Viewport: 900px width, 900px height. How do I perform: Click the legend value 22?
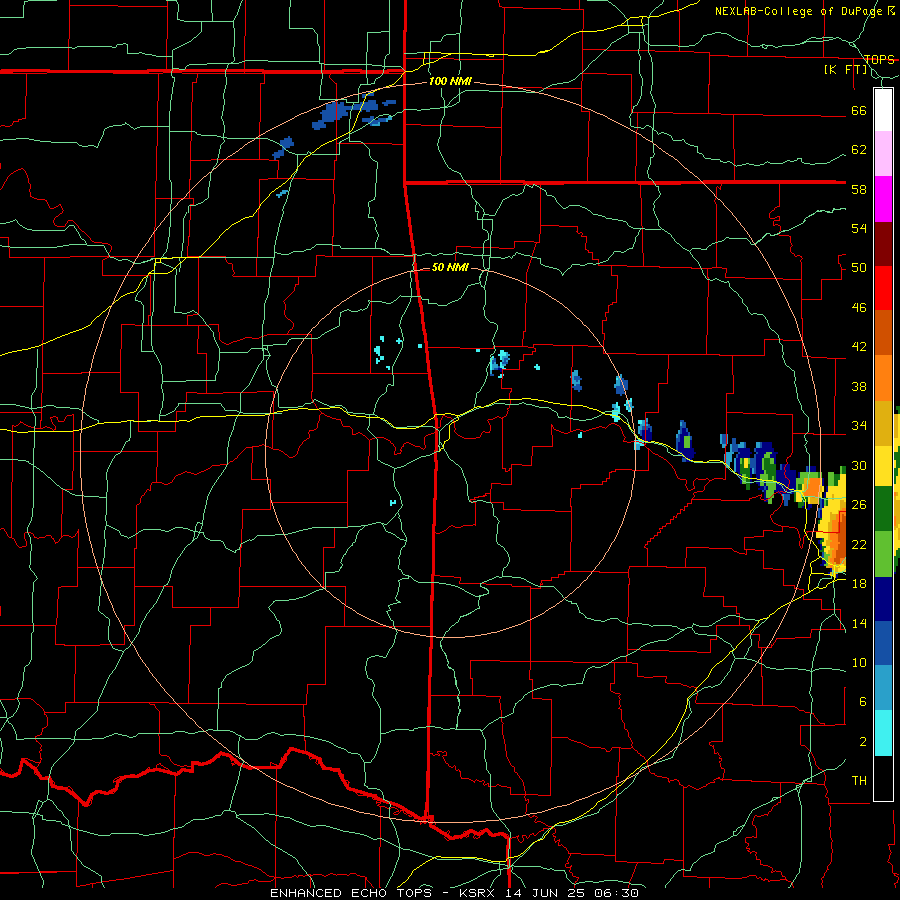tap(859, 544)
